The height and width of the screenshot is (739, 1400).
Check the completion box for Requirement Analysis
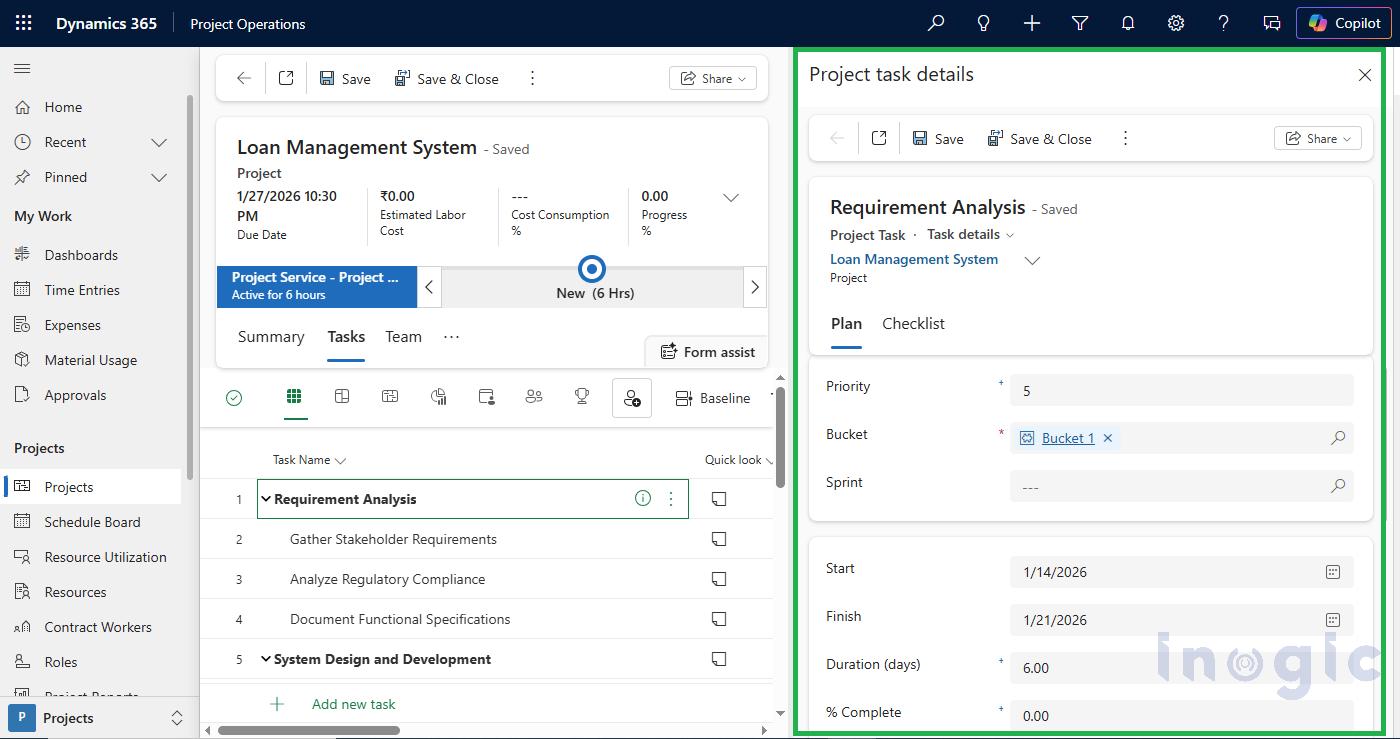[719, 498]
